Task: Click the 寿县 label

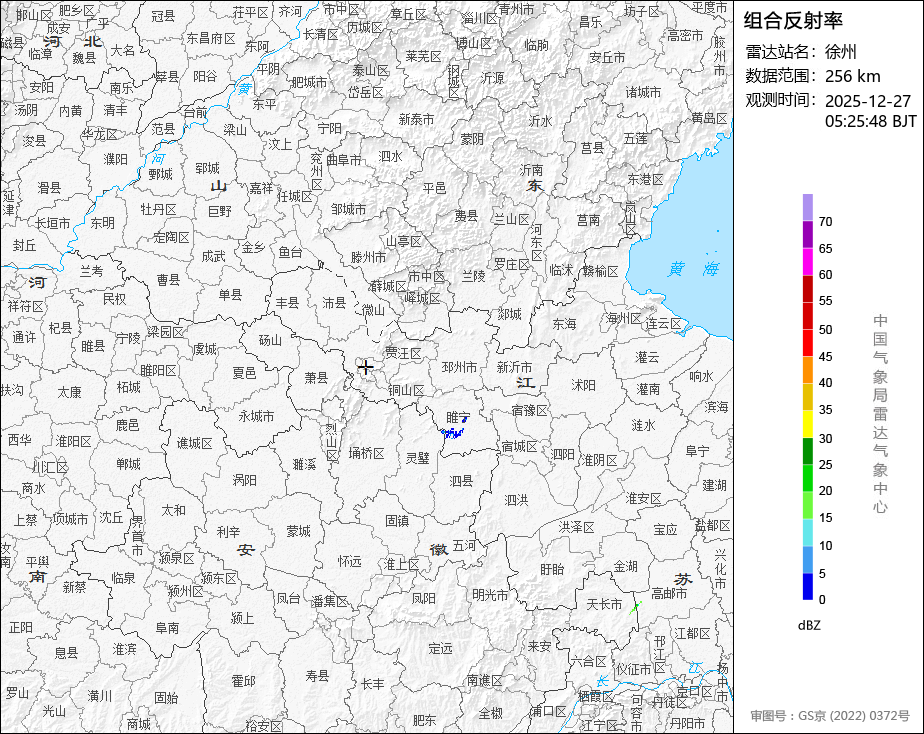Action: click(317, 676)
